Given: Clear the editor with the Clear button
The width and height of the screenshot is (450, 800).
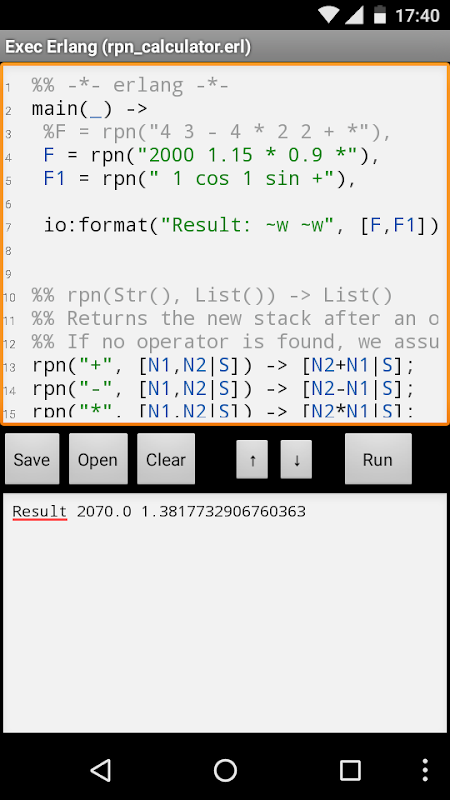Looking at the screenshot, I should (166, 459).
